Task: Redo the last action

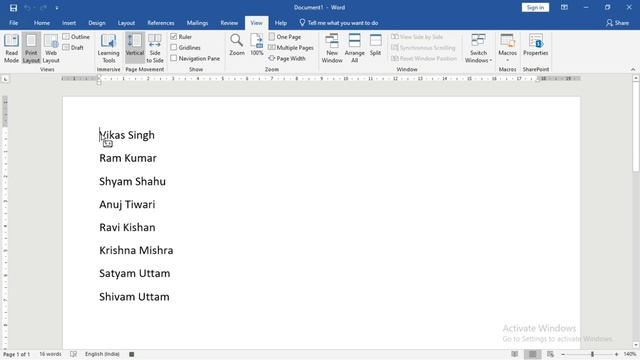Action: [x=43, y=8]
